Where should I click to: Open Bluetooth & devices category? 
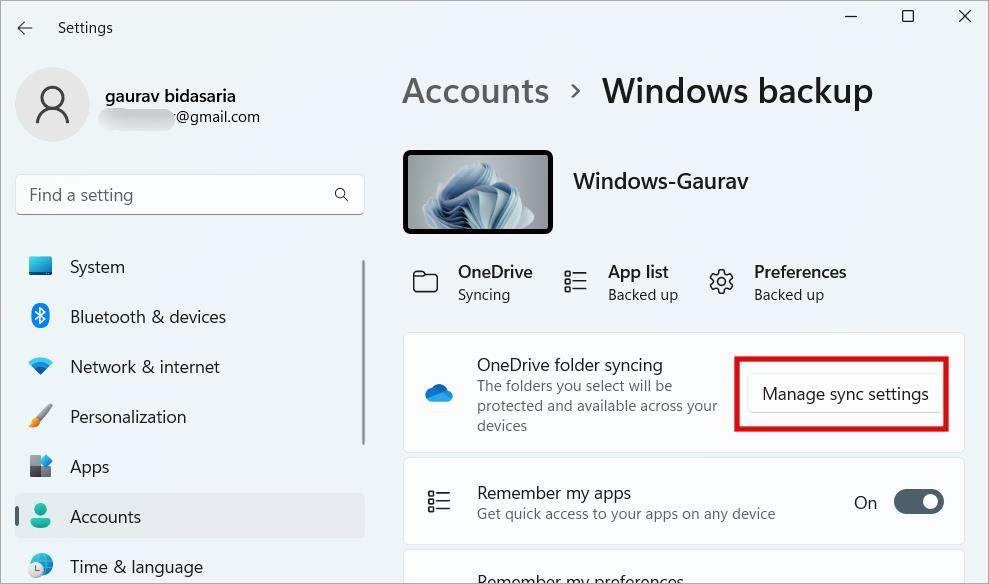[189, 317]
